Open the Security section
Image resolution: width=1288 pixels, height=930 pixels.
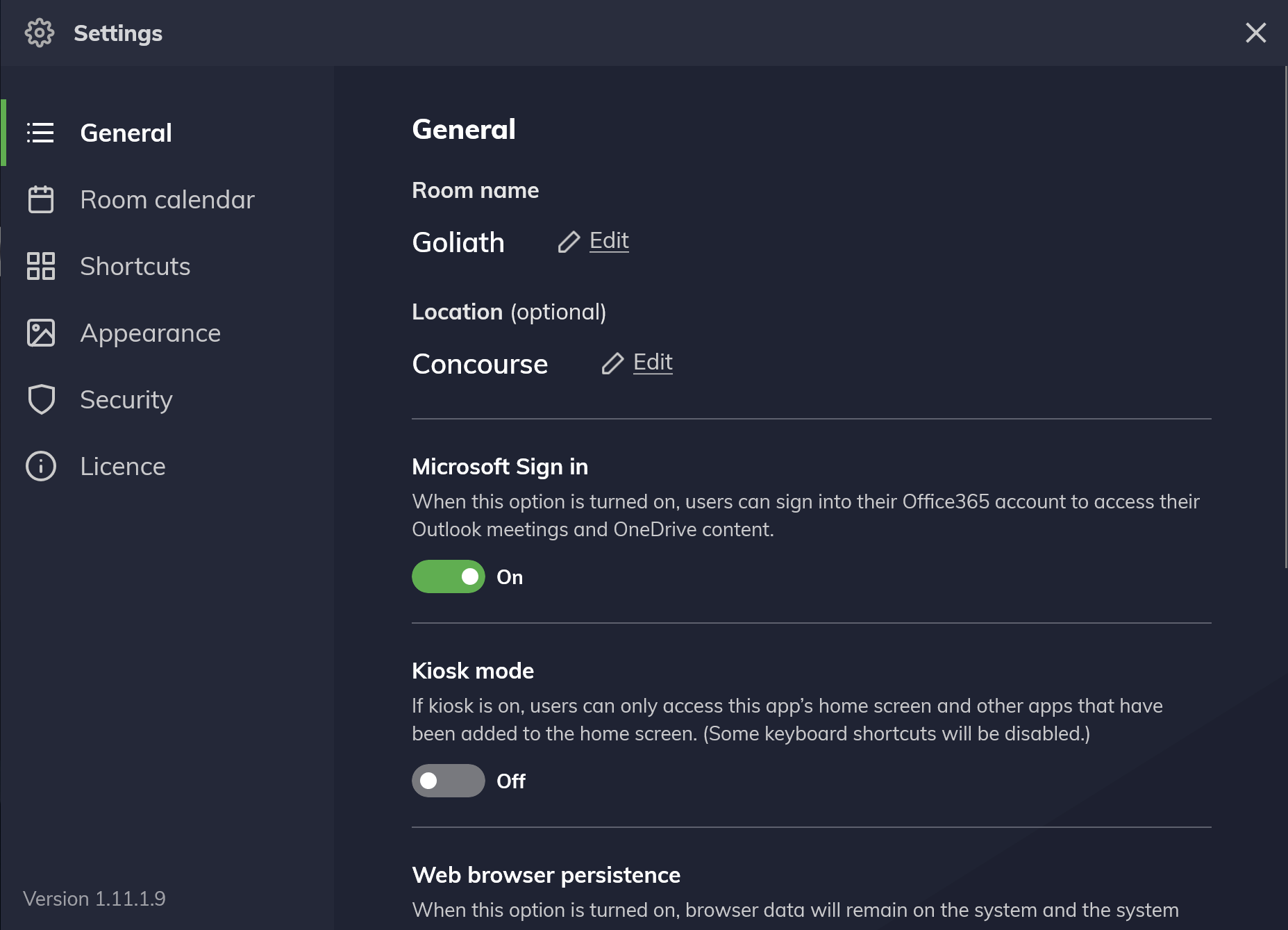click(167, 399)
